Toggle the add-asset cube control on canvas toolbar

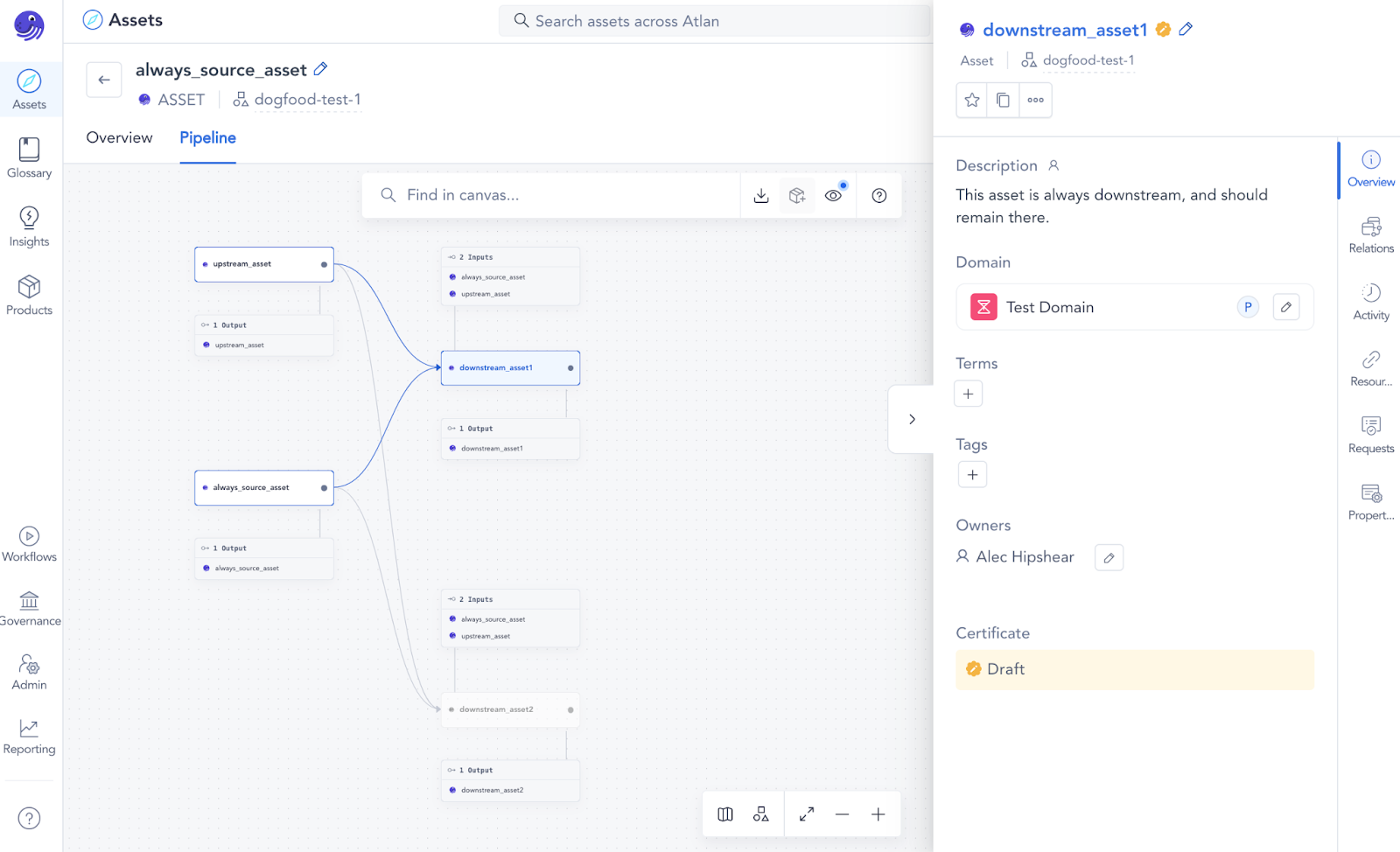coord(796,195)
